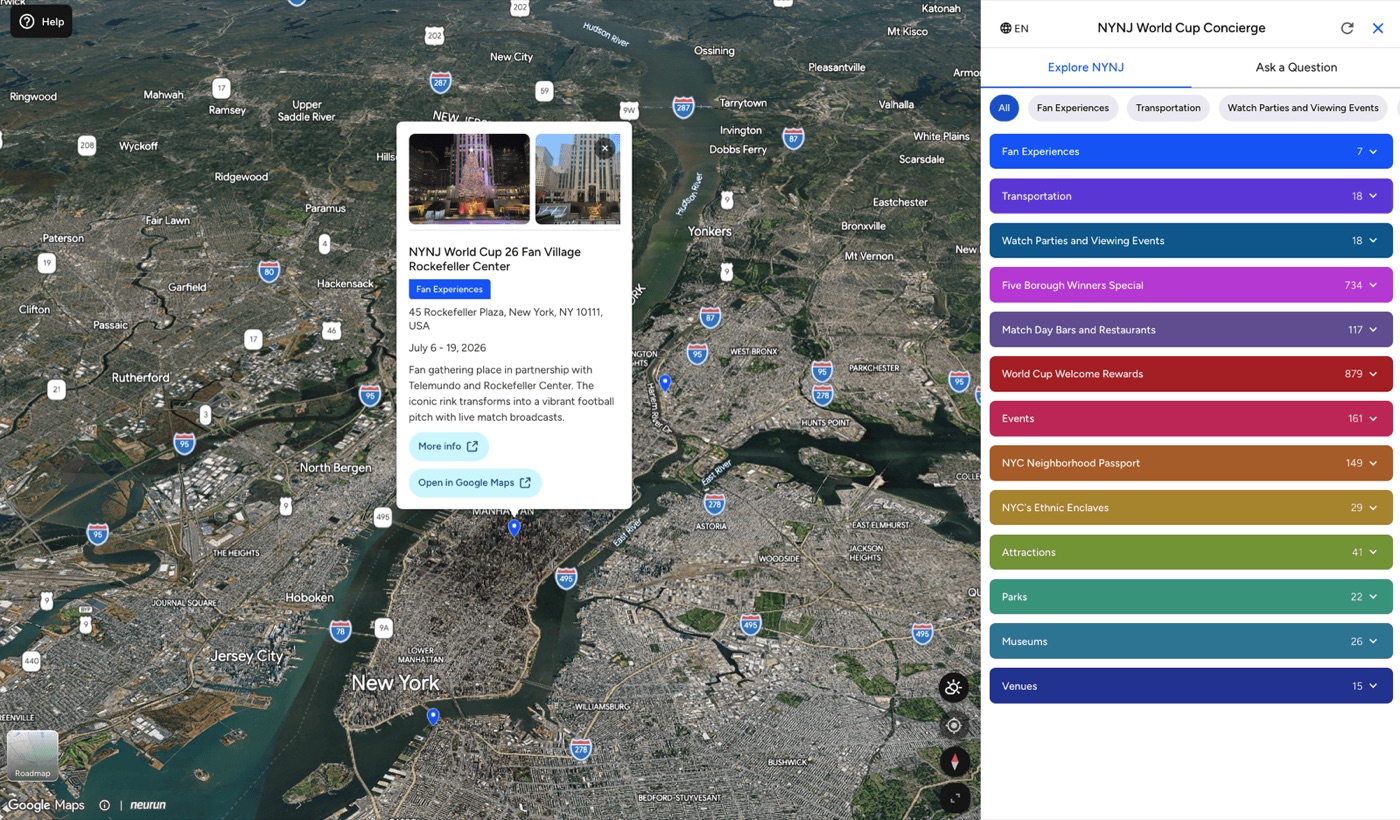Expand World Cup Welcome Rewards row
Image resolution: width=1400 pixels, height=820 pixels.
tap(1191, 374)
